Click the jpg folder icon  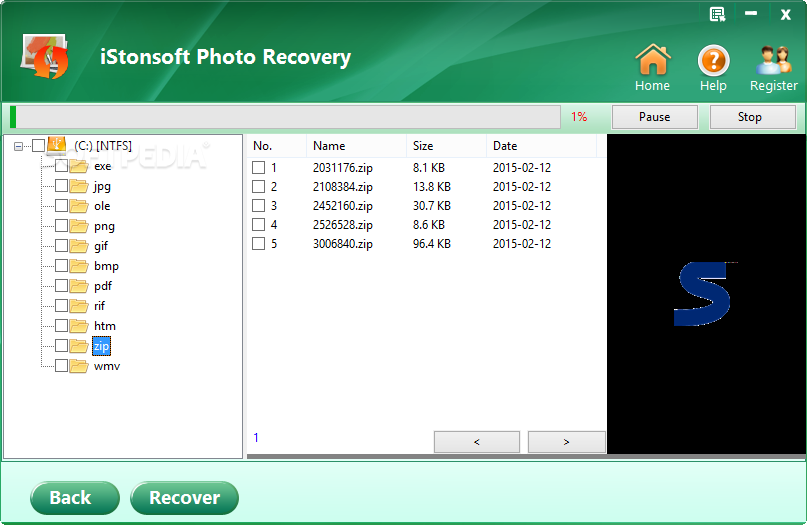tap(79, 186)
